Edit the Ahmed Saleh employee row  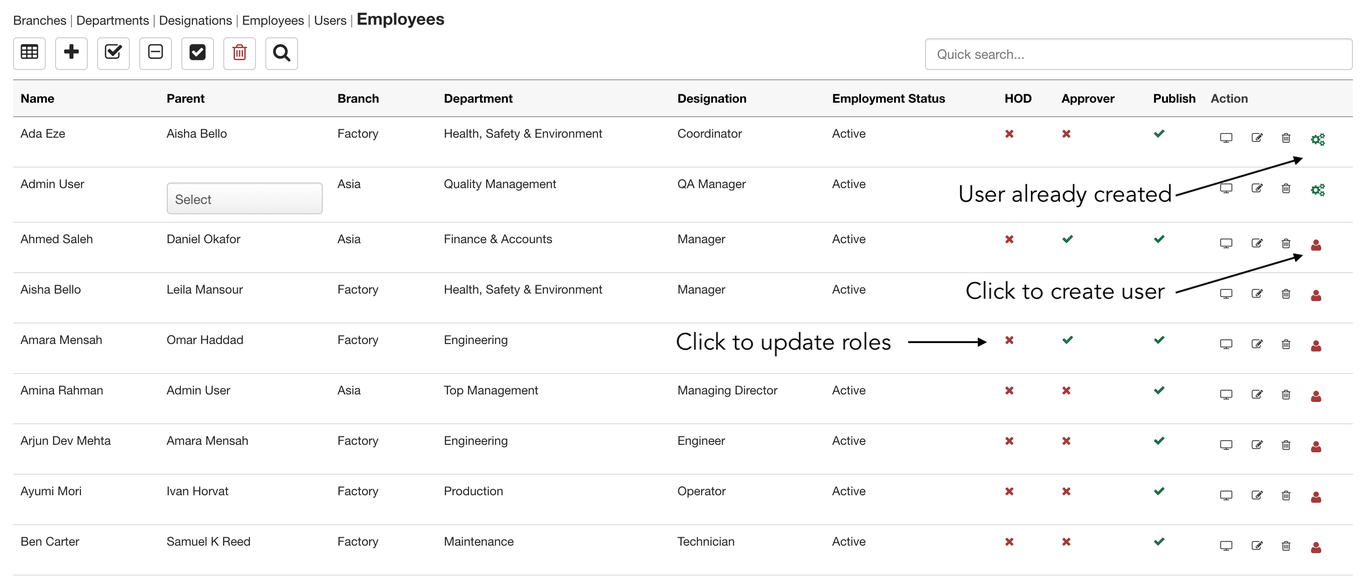[1257, 243]
